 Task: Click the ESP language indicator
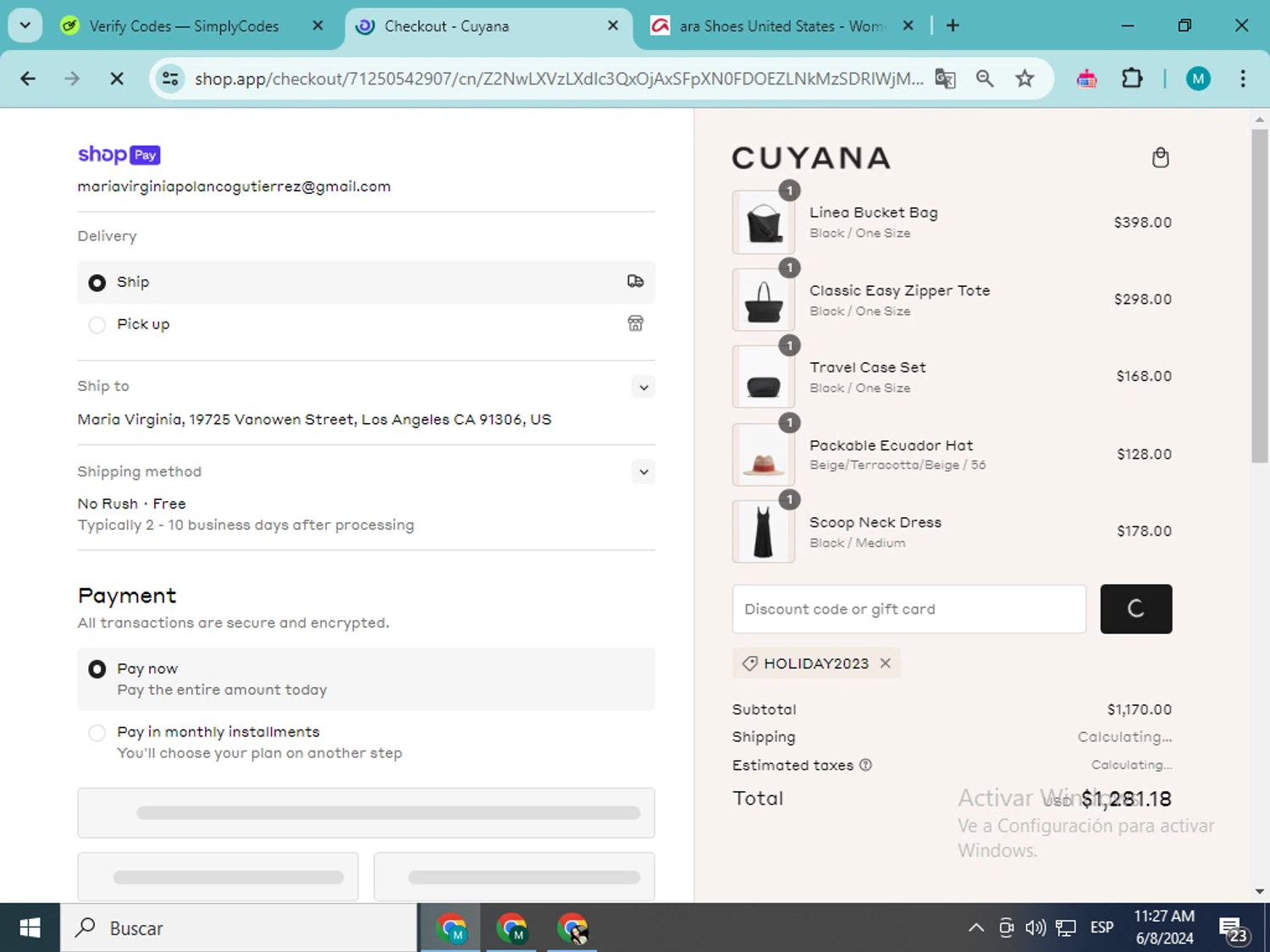[x=1102, y=927]
